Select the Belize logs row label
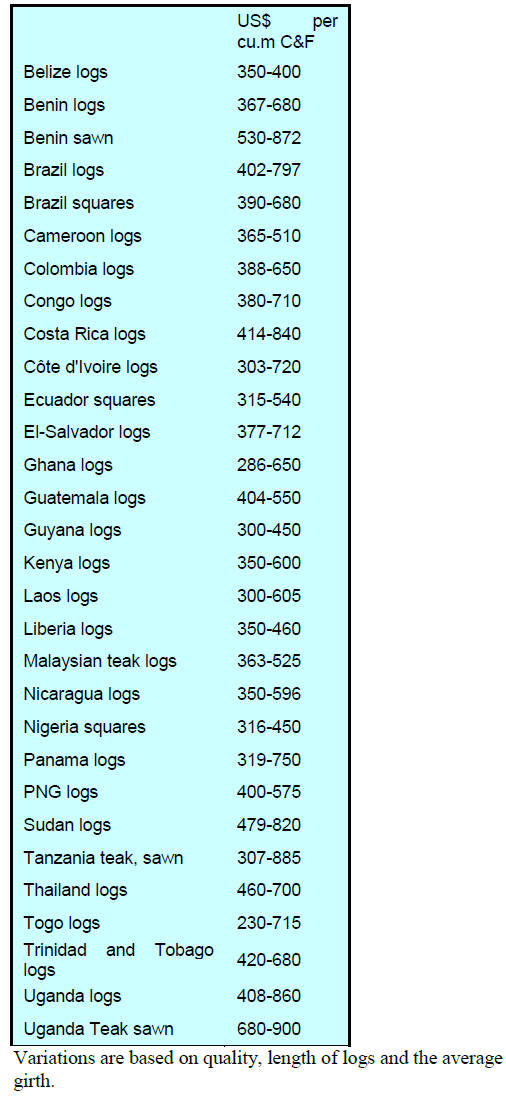 66,72
